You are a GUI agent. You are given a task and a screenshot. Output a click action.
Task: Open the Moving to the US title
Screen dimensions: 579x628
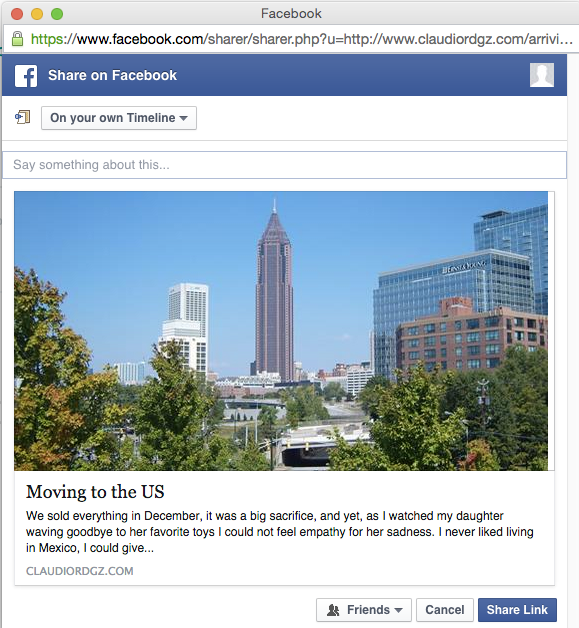click(x=95, y=492)
